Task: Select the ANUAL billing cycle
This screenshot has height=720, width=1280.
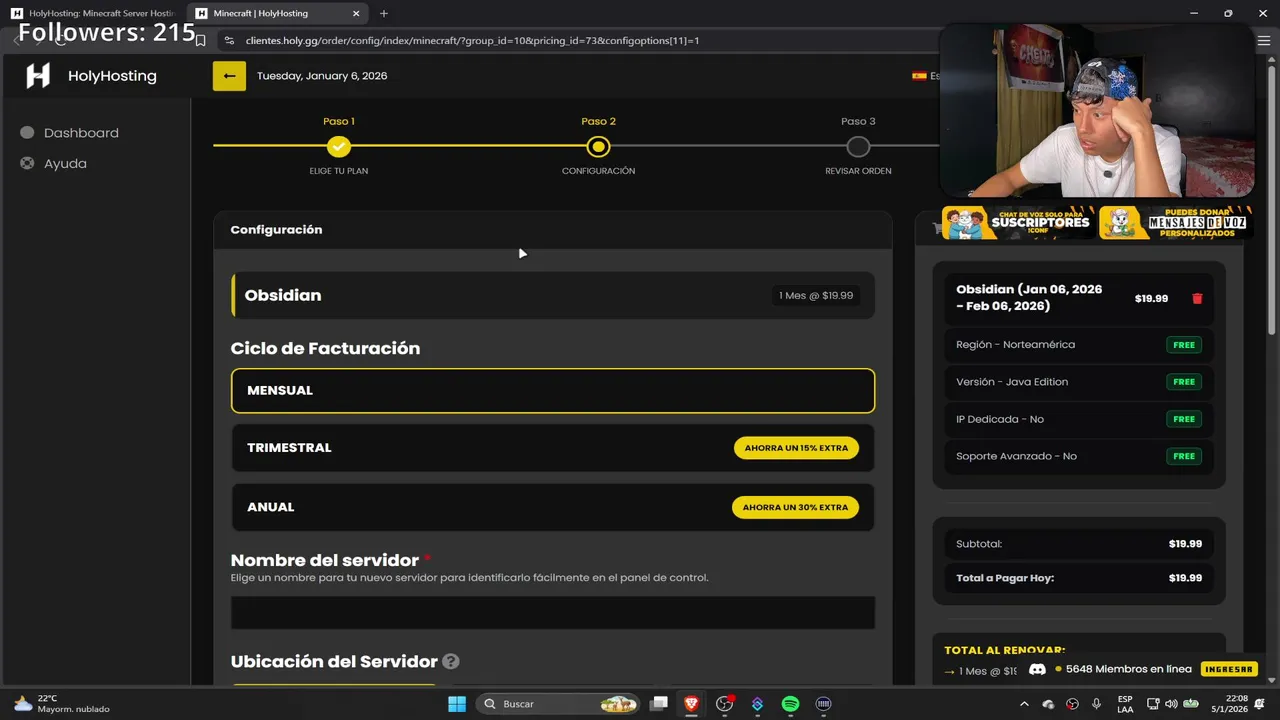Action: [x=553, y=507]
